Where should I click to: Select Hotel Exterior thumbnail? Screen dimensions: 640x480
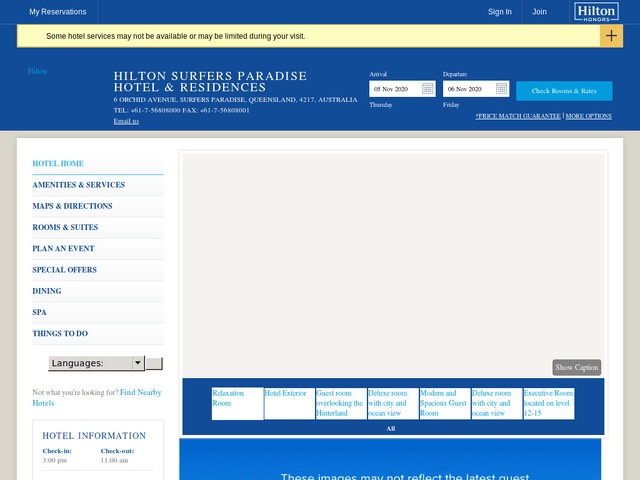289,403
